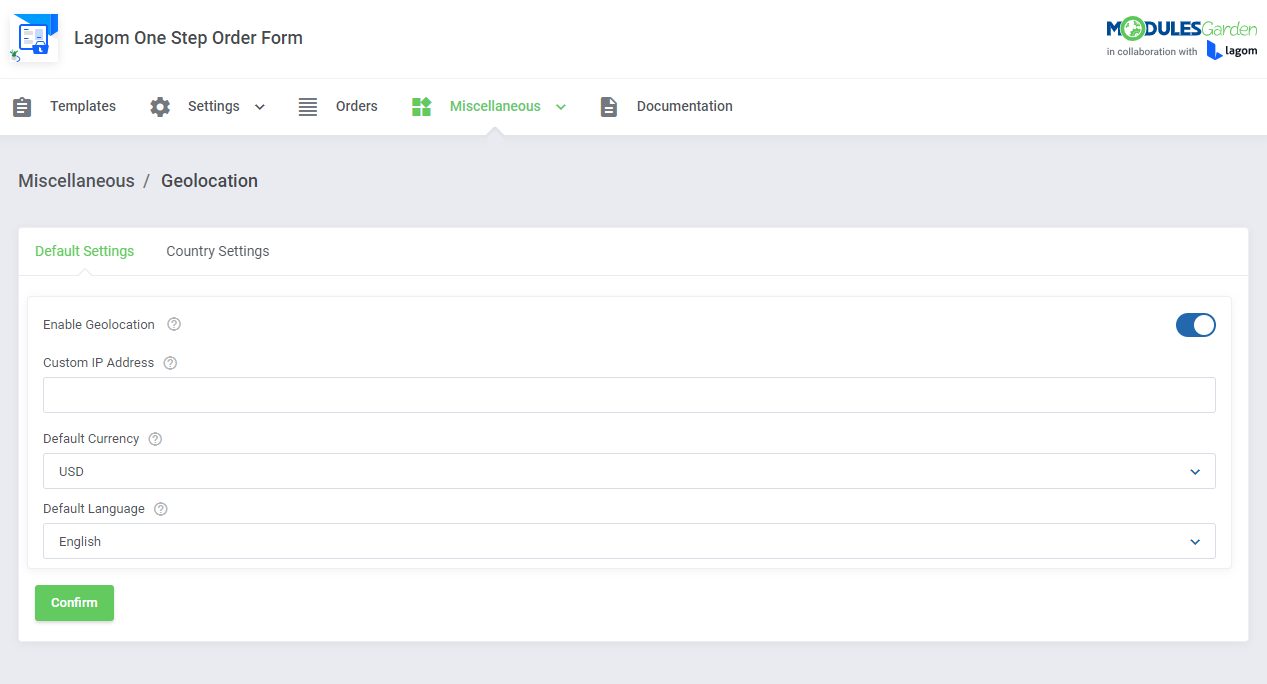Switch to the Country Settings tab

(218, 251)
